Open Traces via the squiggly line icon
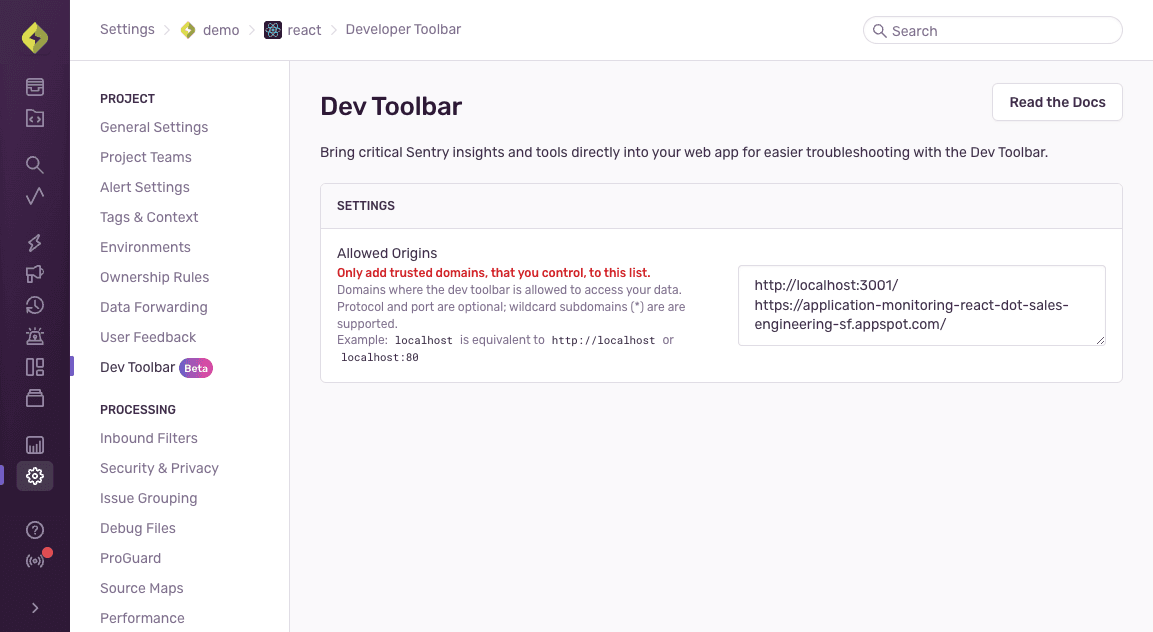Image resolution: width=1153 pixels, height=632 pixels. [35, 196]
